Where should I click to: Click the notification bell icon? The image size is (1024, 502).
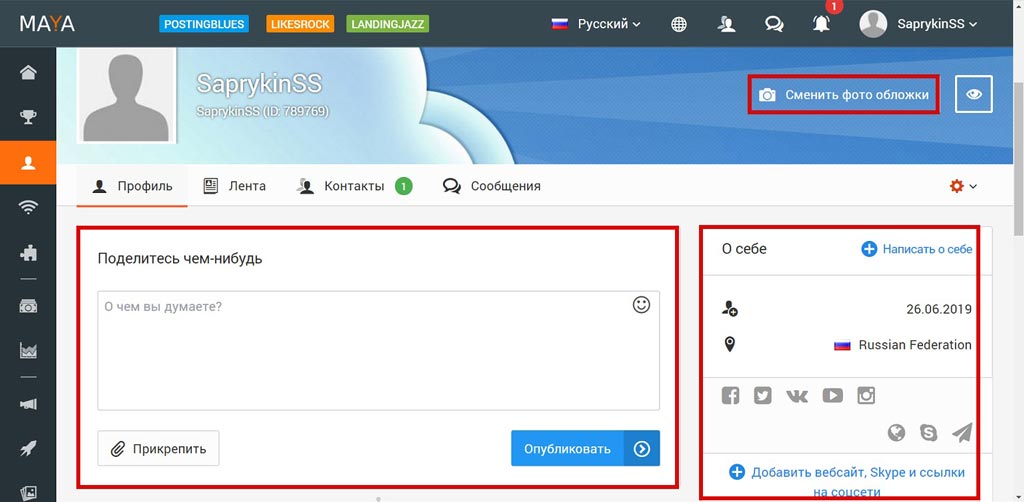pos(821,23)
